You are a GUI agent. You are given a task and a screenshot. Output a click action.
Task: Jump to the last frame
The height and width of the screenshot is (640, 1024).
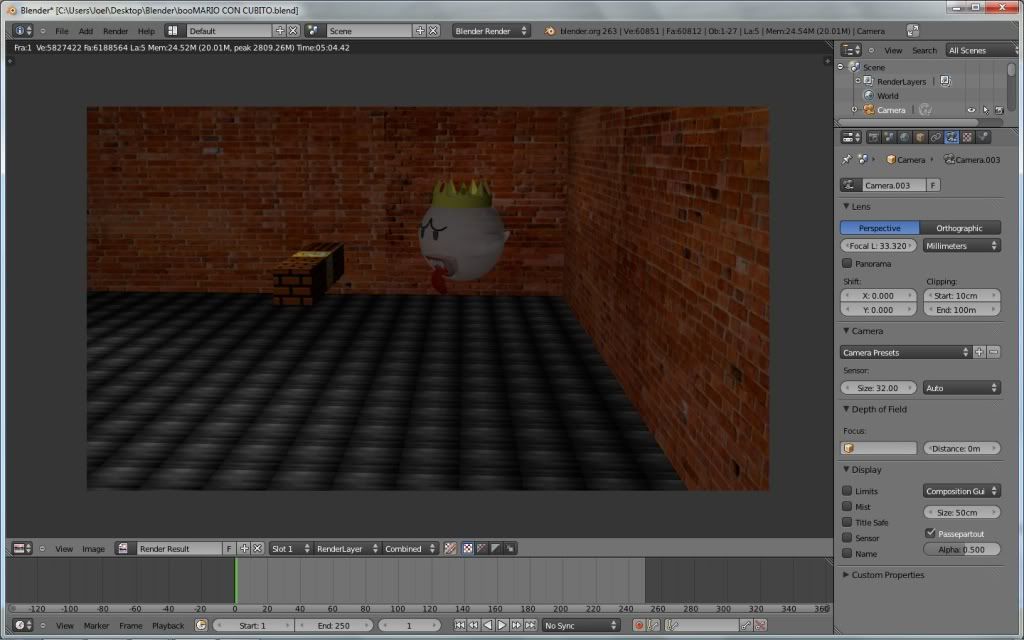click(x=530, y=626)
